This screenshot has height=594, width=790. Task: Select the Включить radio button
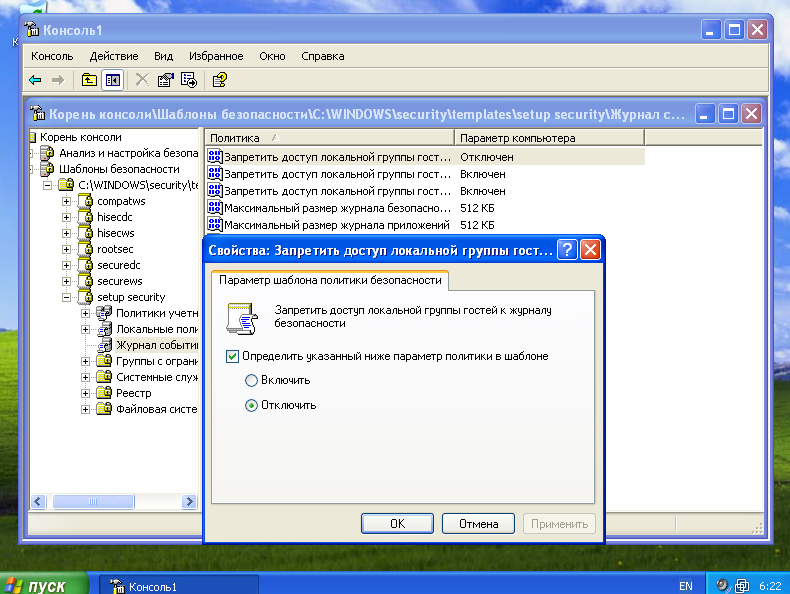[251, 380]
